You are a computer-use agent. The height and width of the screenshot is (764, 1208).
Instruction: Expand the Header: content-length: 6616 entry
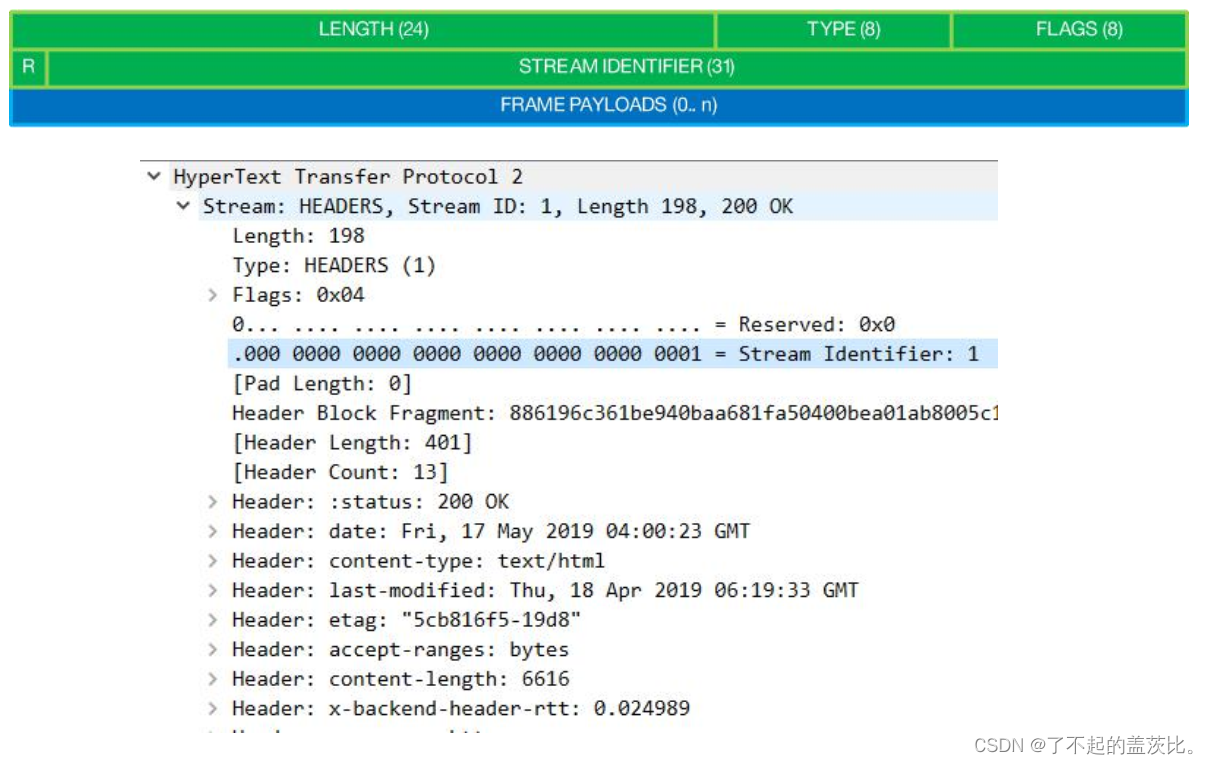[x=212, y=678]
